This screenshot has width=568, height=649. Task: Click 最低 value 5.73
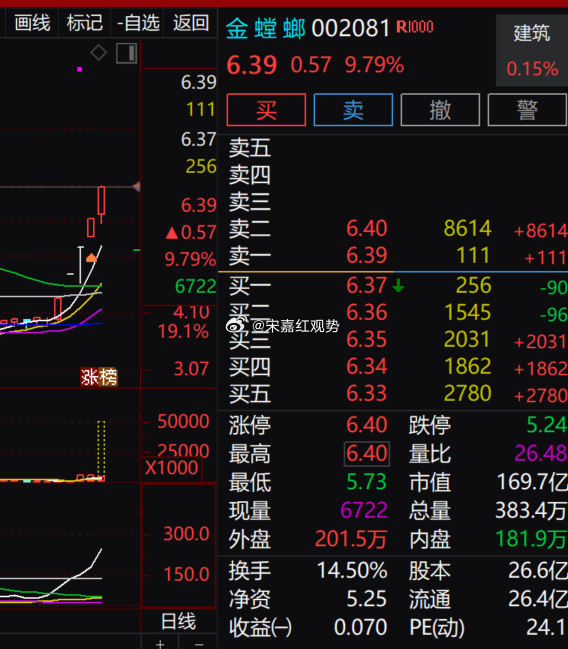(x=367, y=482)
